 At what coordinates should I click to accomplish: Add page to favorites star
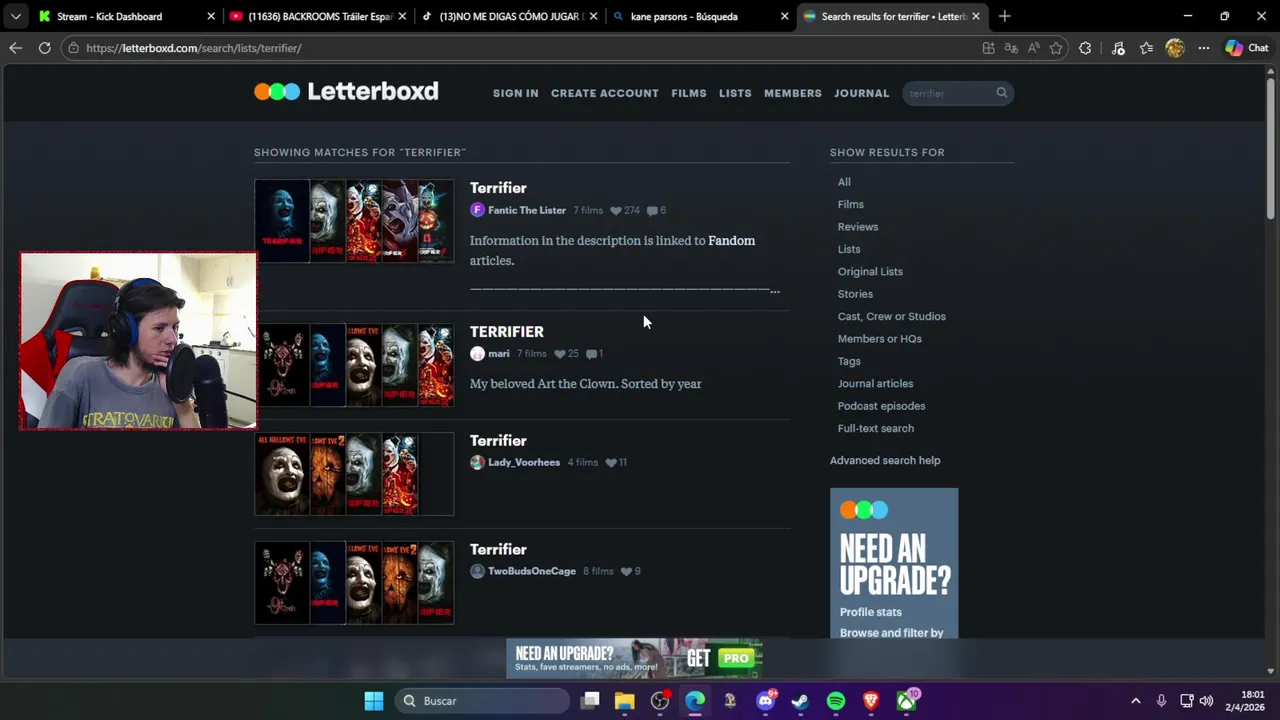(x=1056, y=48)
